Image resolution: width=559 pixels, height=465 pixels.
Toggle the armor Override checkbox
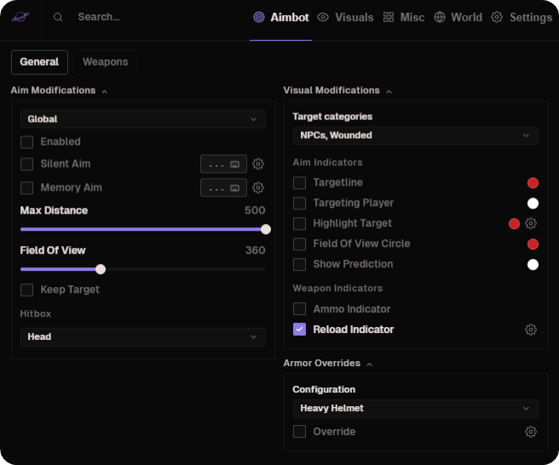click(x=299, y=431)
